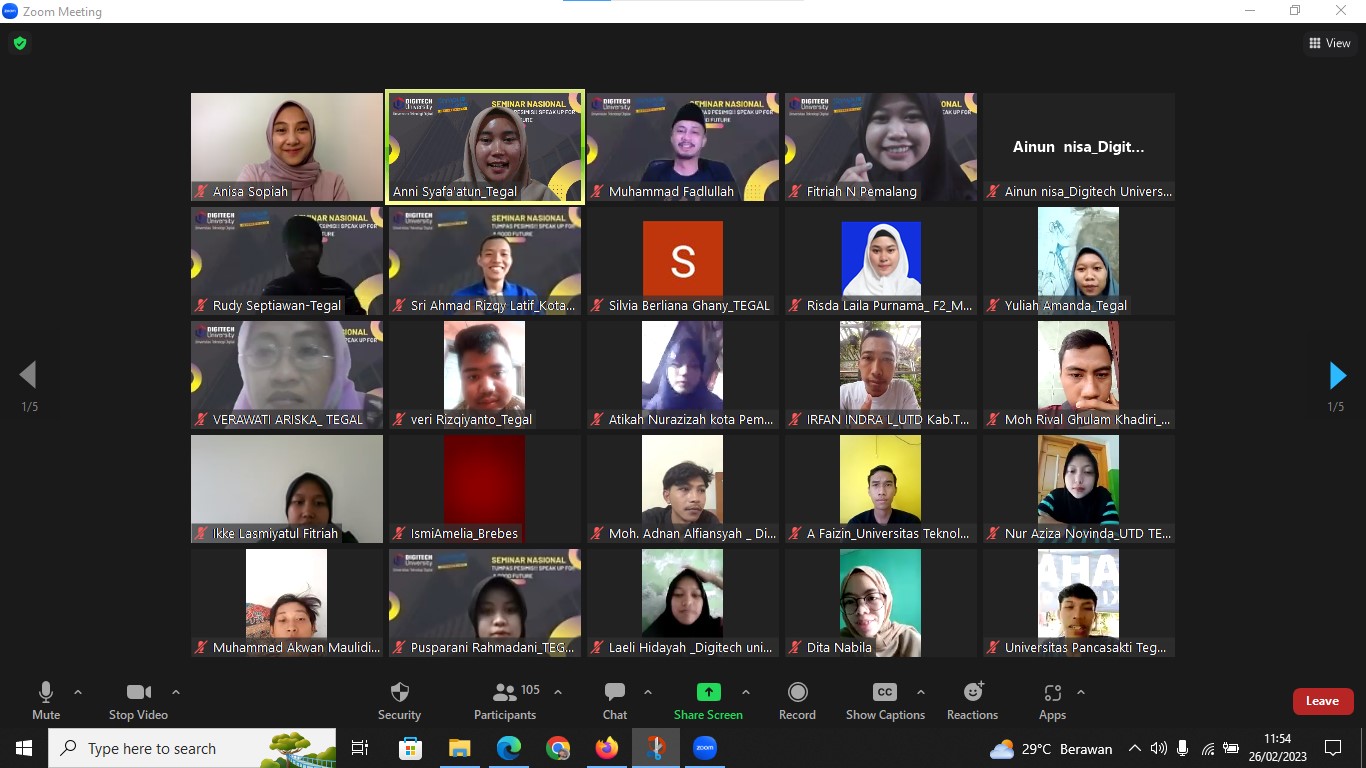Select Anisa Sopiah's video thumbnail

287,147
